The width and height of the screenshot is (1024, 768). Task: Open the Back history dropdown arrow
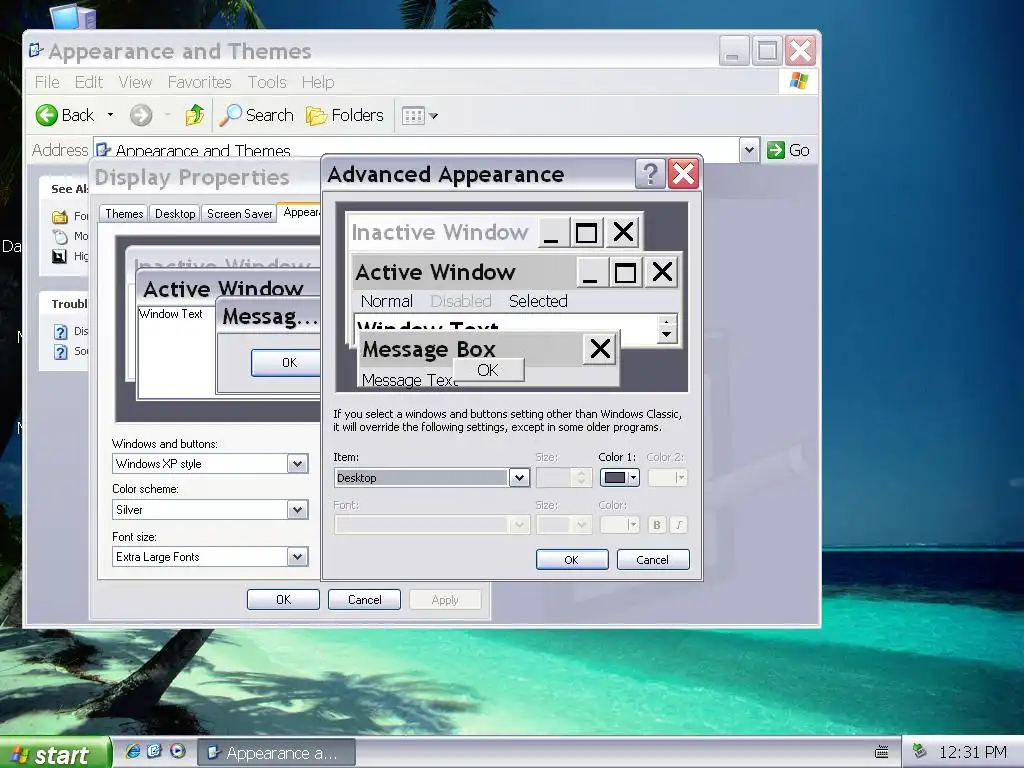pos(110,115)
